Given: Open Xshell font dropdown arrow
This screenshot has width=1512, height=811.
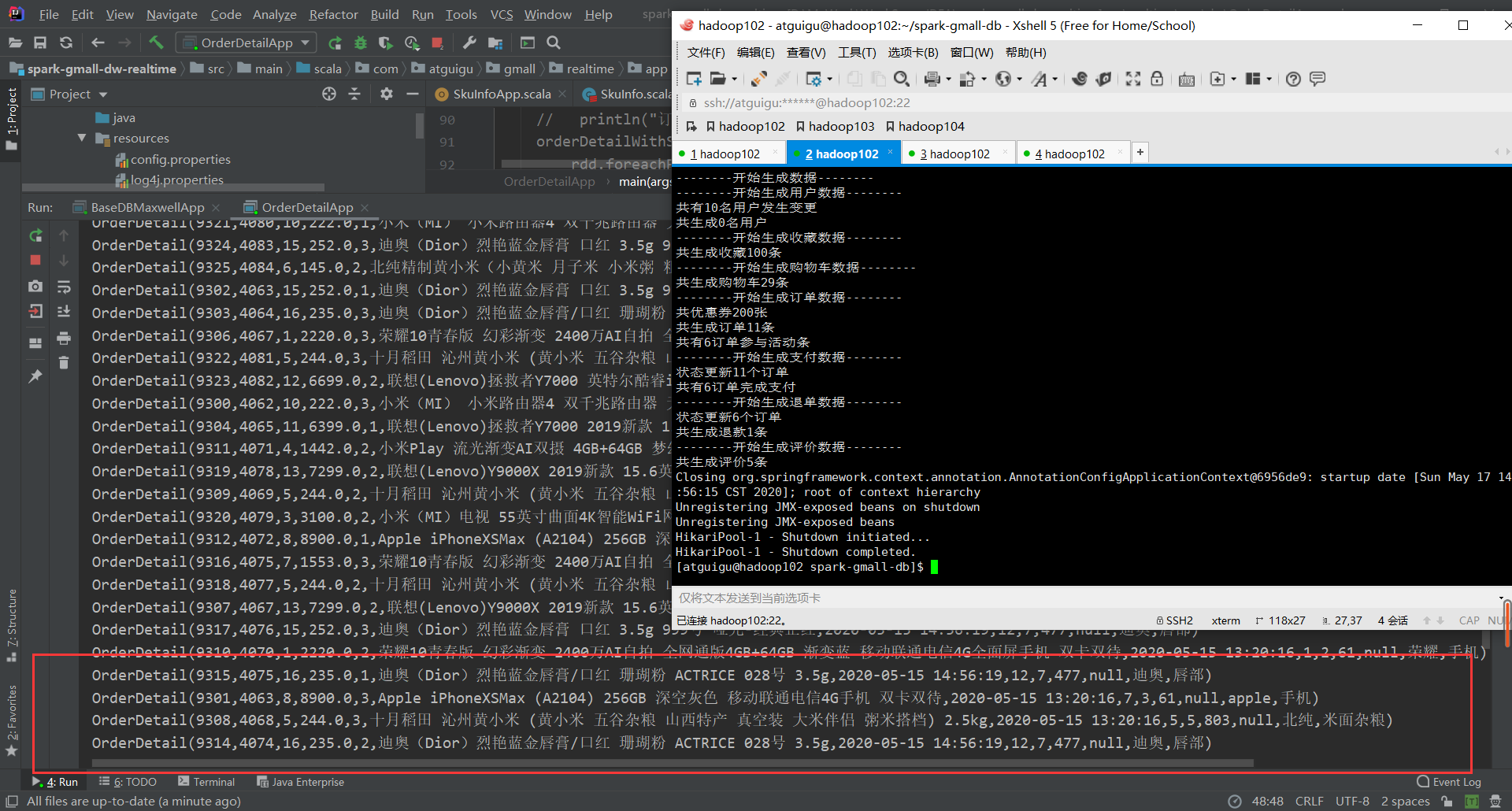Looking at the screenshot, I should pyautogui.click(x=1054, y=79).
